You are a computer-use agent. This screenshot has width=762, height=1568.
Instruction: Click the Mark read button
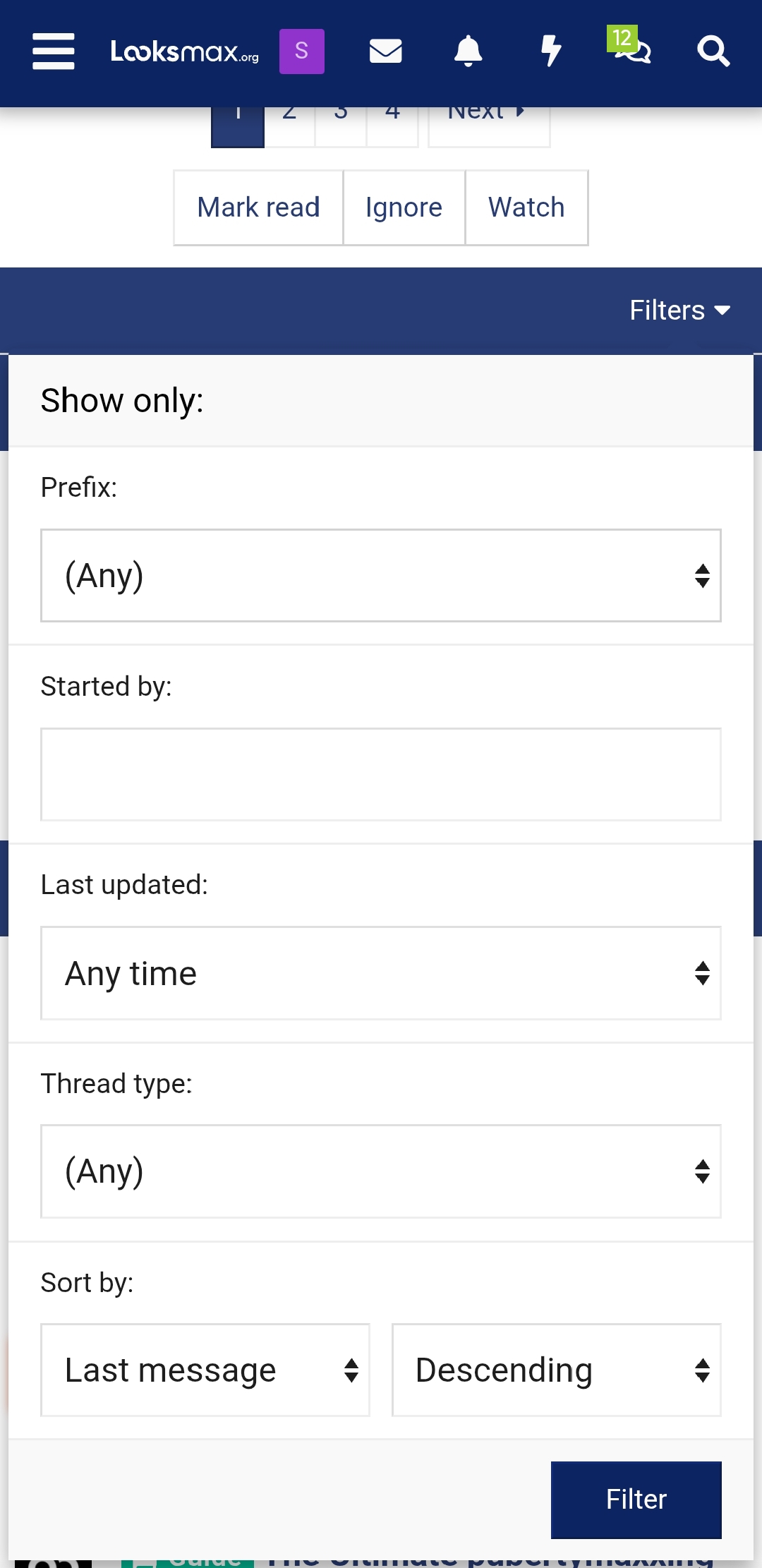point(258,207)
